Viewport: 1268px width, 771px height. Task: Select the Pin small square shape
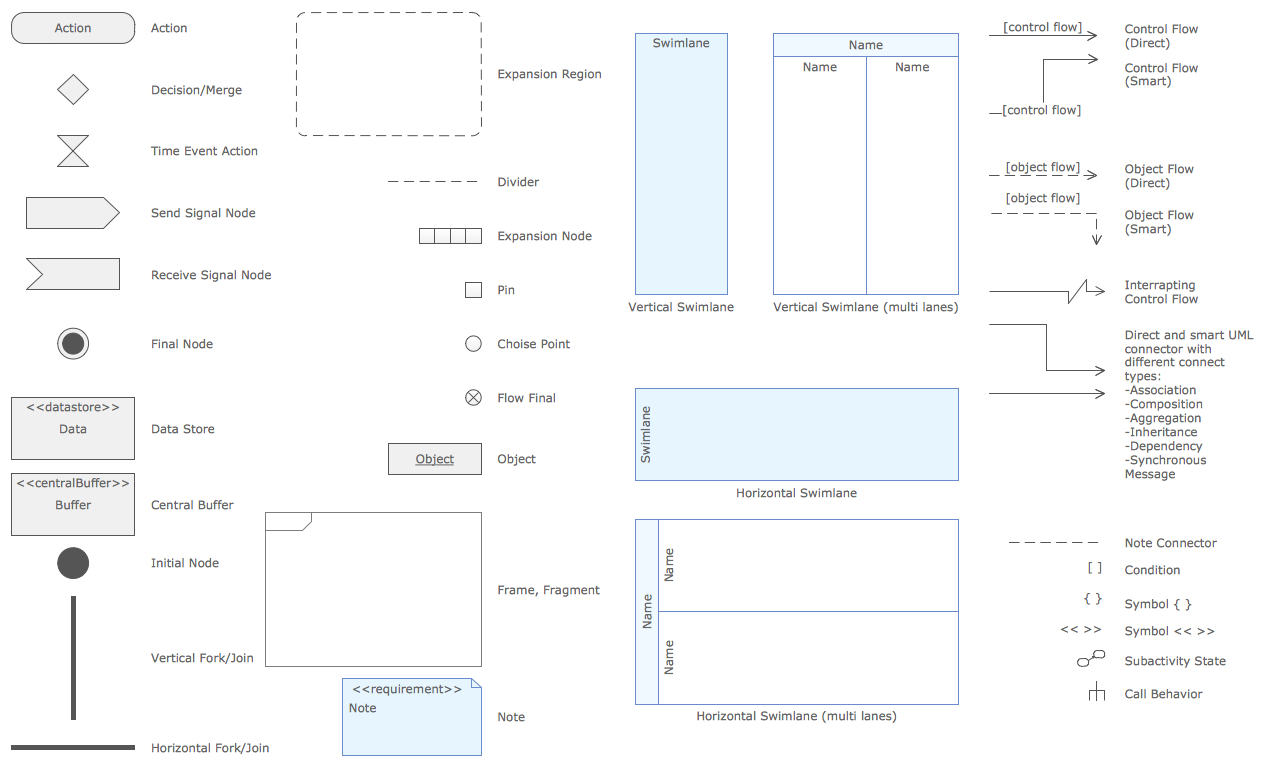474,290
